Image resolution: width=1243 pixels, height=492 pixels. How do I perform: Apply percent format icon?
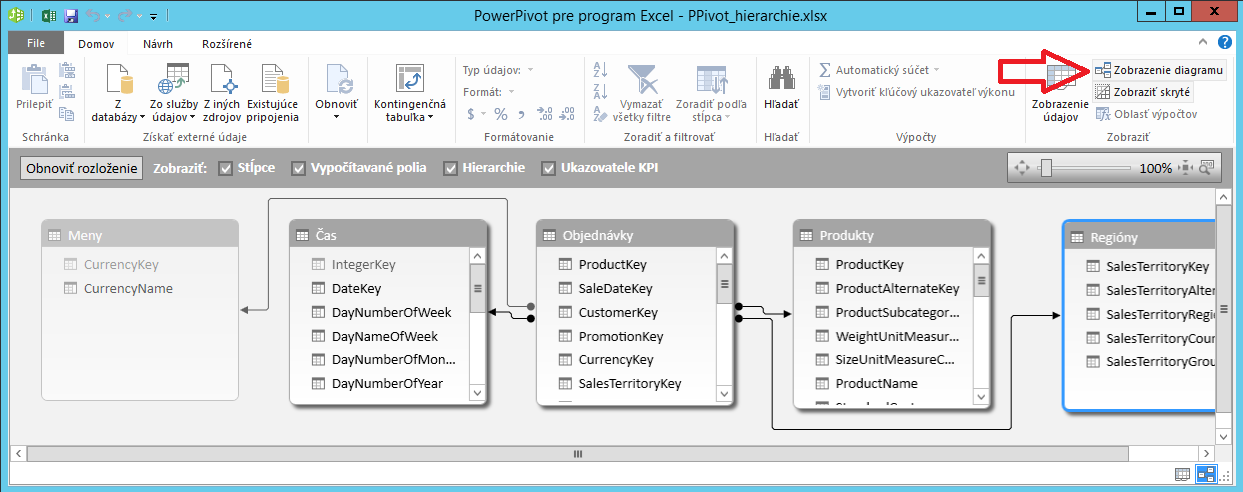coord(501,114)
